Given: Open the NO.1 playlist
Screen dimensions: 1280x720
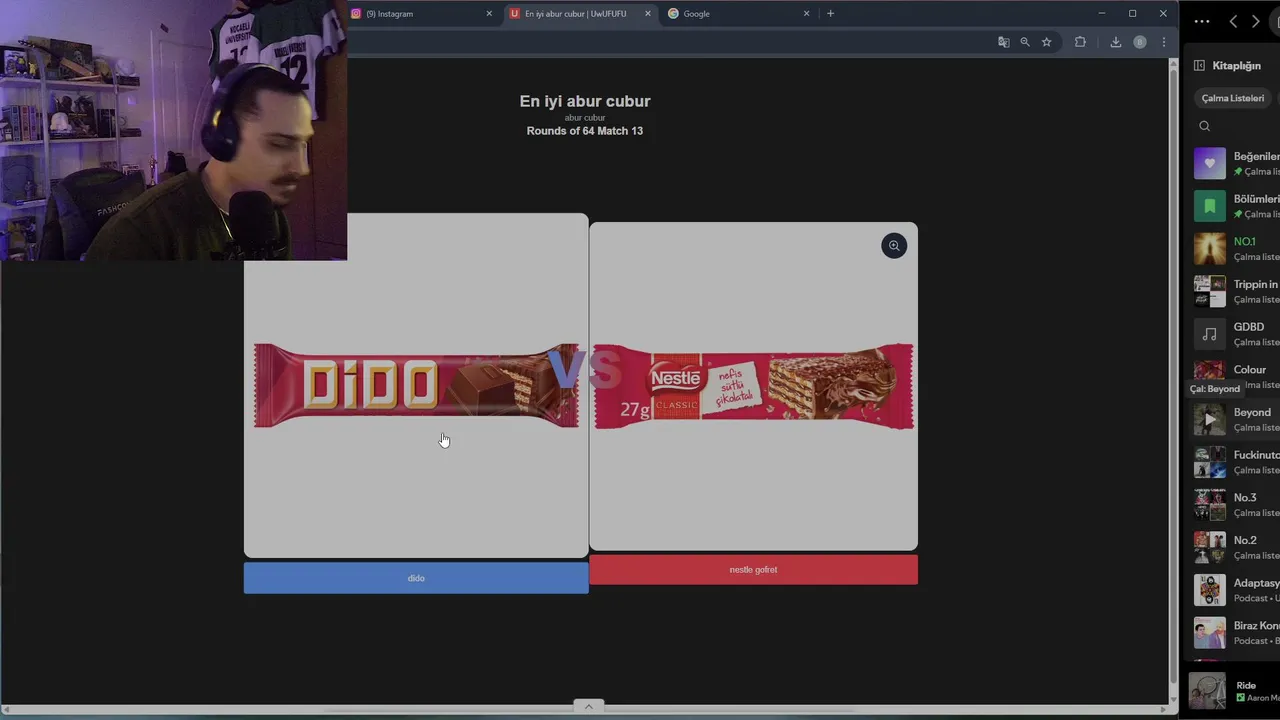Looking at the screenshot, I should click(x=1236, y=249).
